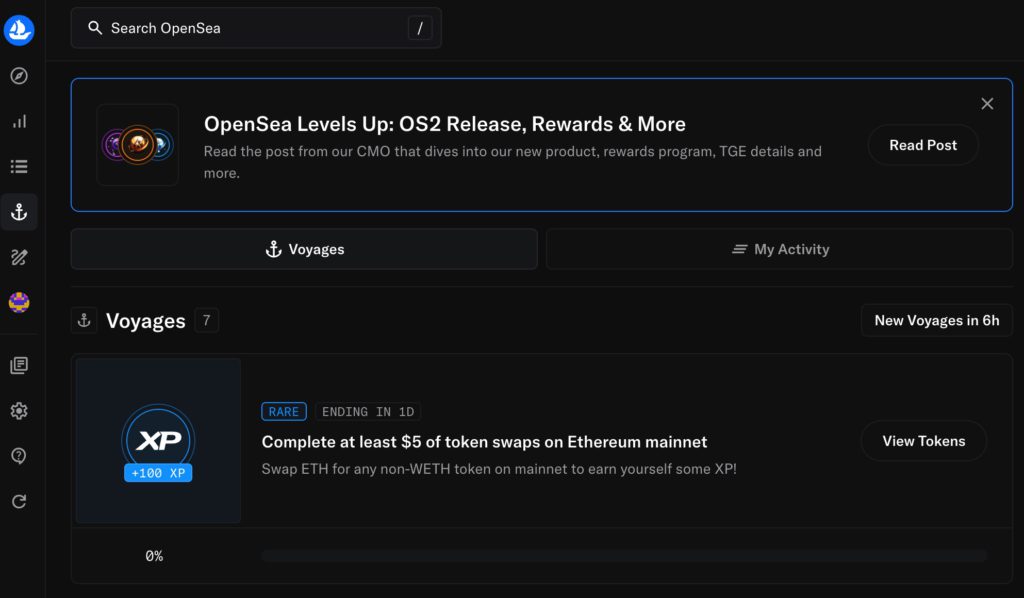Viewport: 1024px width, 598px height.
Task: Click the 0% progress value
Action: click(154, 556)
